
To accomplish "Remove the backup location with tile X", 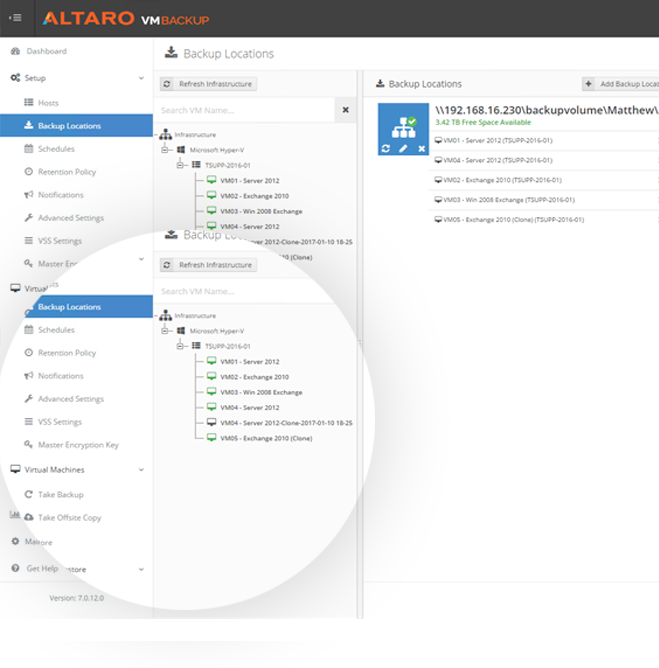I will (421, 149).
